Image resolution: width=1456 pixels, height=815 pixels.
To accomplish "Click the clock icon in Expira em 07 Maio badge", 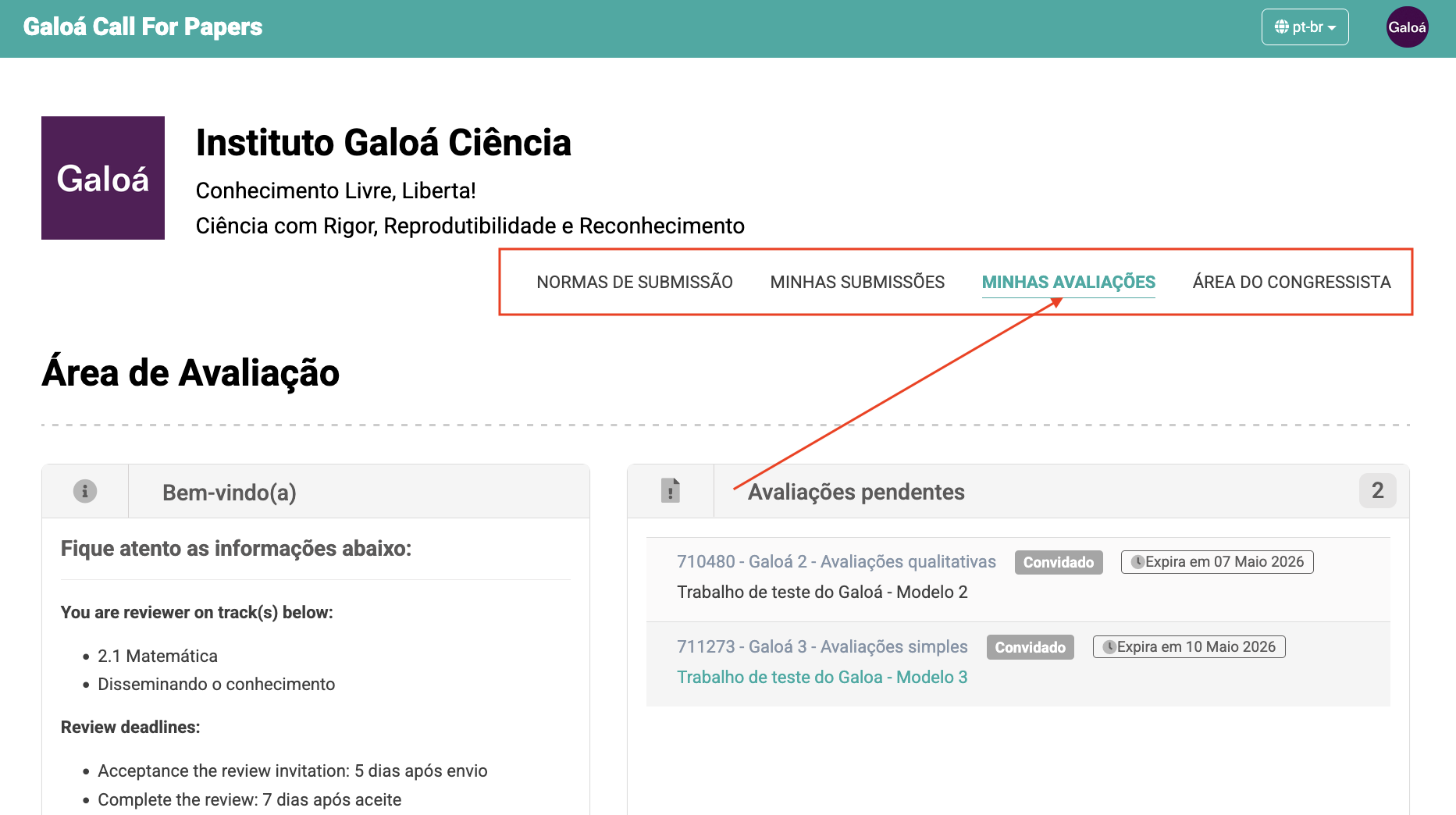I will pyautogui.click(x=1138, y=562).
